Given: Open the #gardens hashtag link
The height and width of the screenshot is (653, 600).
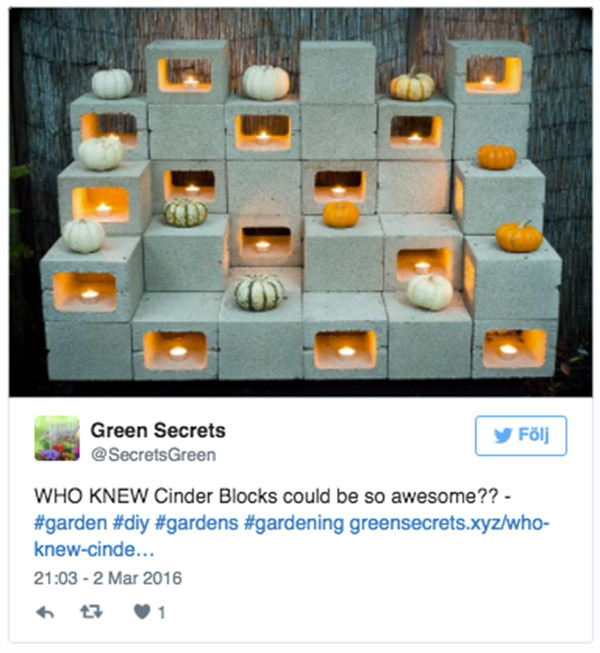Looking at the screenshot, I should coord(197,523).
